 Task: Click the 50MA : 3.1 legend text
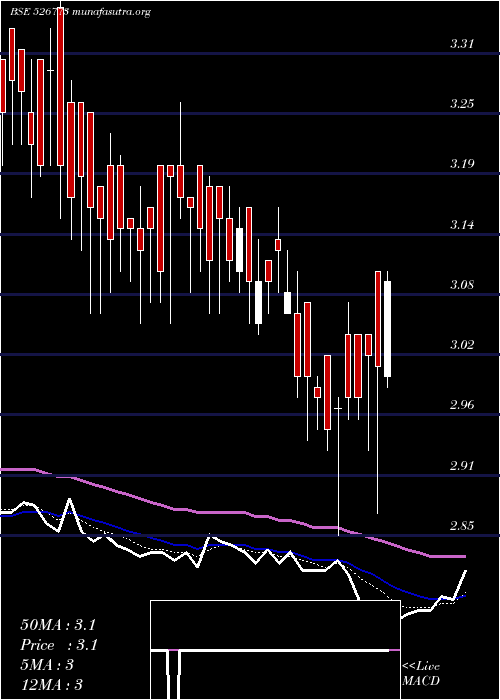(58, 625)
